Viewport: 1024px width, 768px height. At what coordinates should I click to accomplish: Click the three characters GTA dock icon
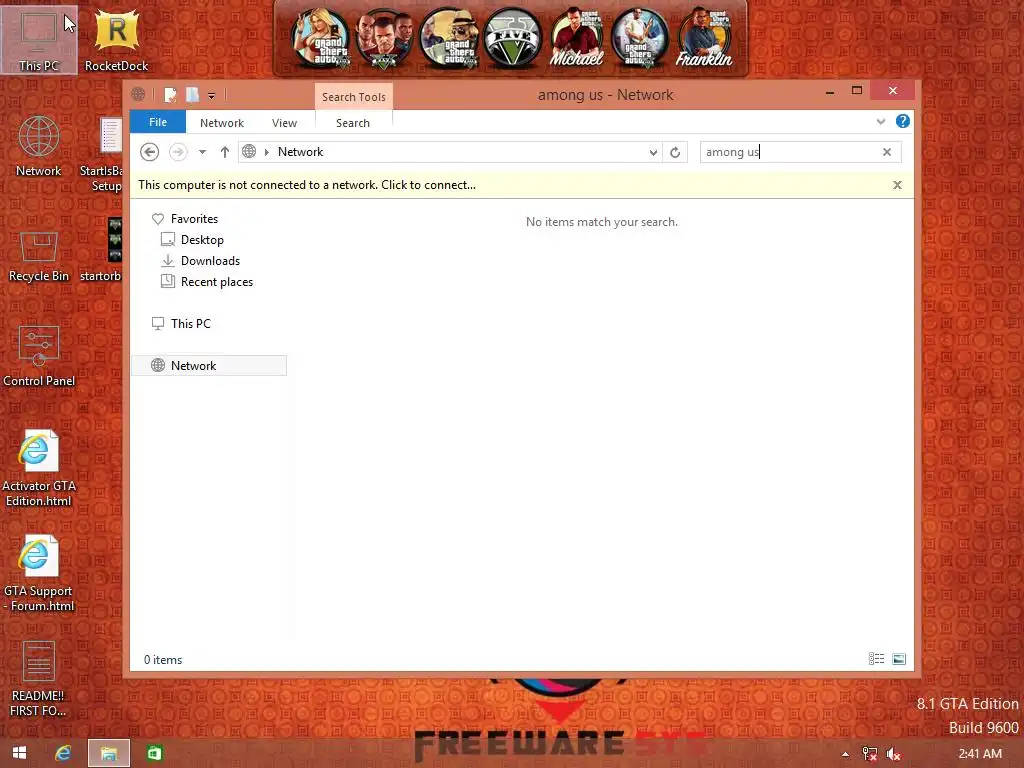[385, 38]
